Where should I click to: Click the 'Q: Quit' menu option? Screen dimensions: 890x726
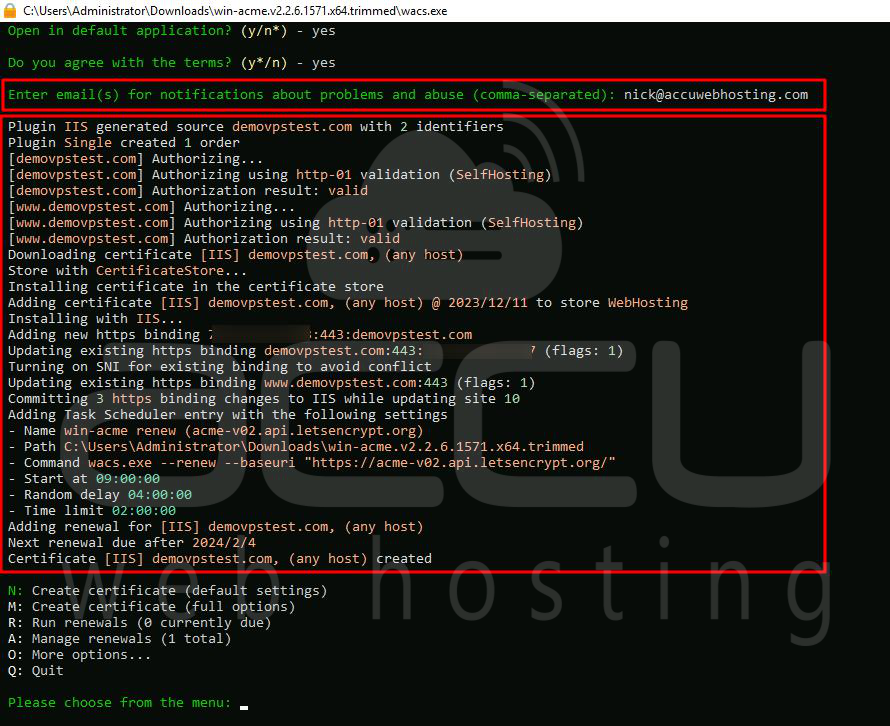click(35, 671)
